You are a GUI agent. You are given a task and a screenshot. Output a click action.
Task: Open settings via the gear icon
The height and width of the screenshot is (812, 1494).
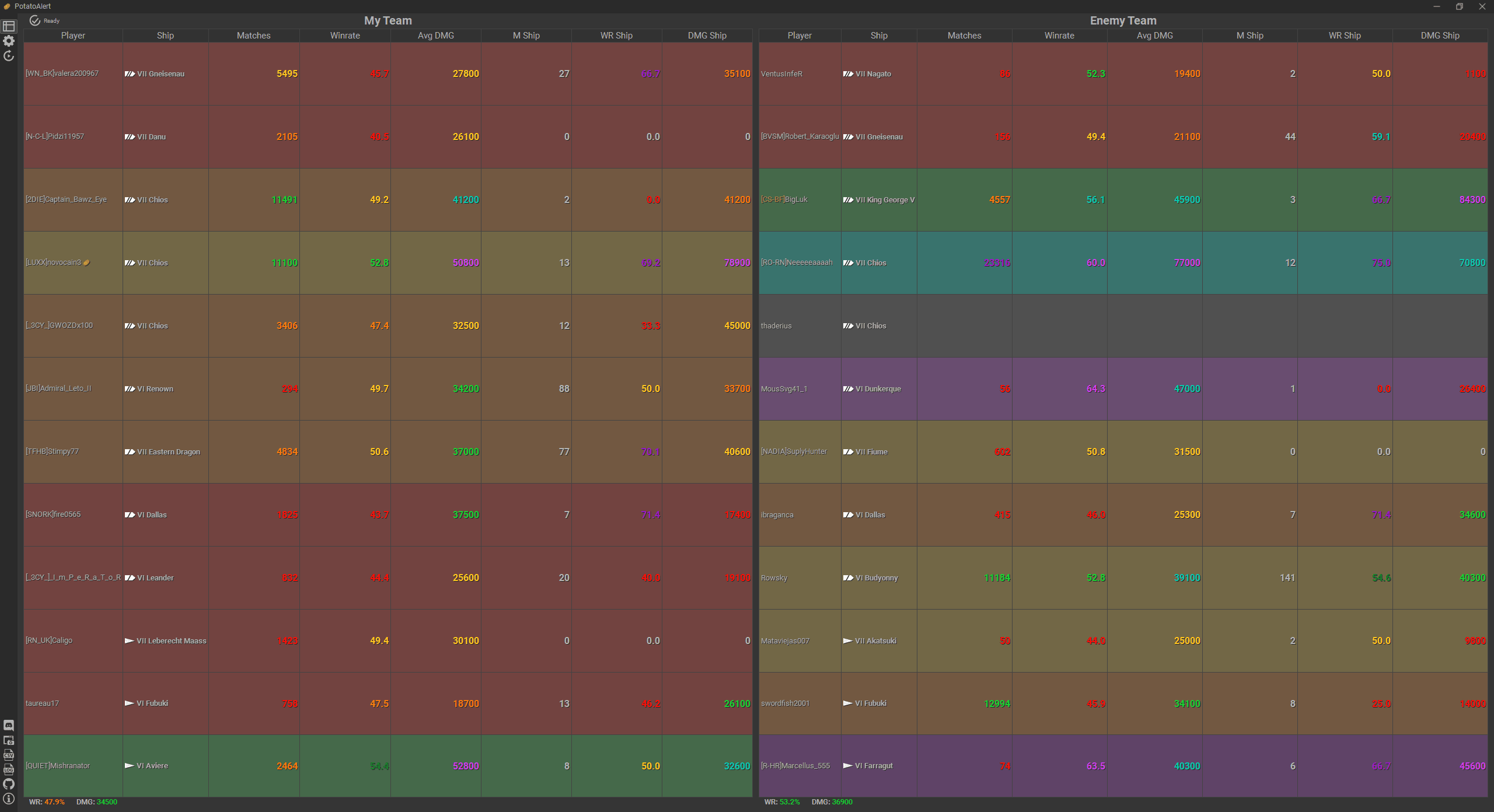pyautogui.click(x=9, y=41)
